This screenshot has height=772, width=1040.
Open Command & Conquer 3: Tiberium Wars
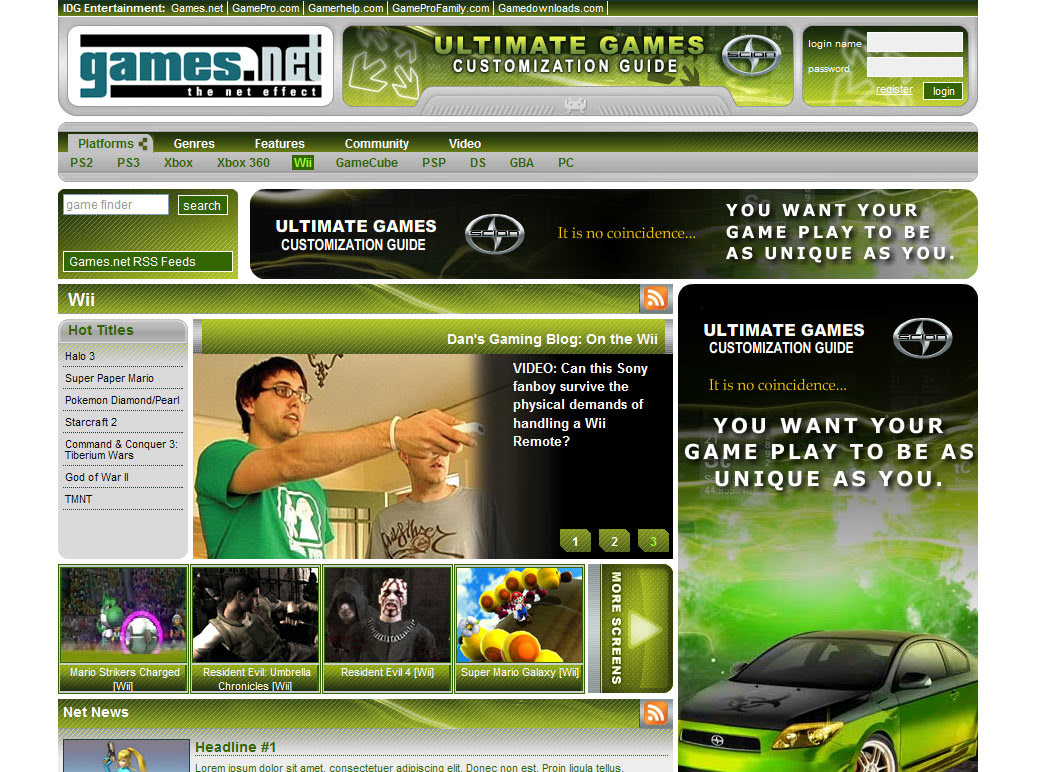[x=121, y=450]
